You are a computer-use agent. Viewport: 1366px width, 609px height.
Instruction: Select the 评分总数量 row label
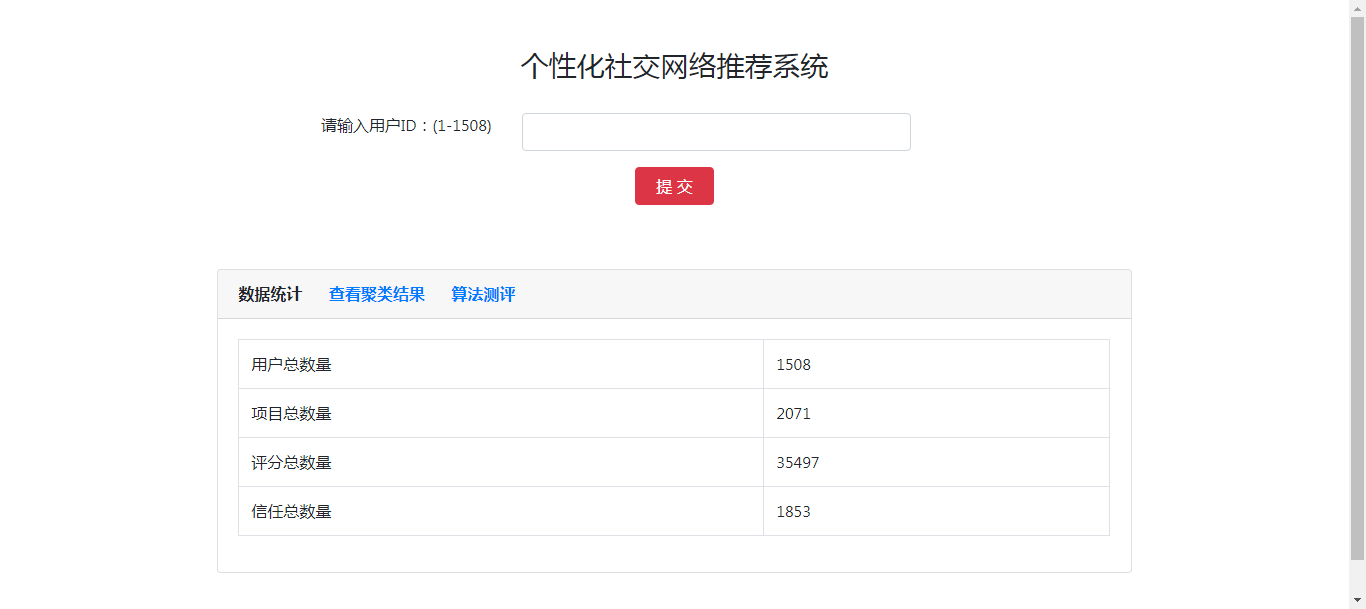click(x=292, y=463)
